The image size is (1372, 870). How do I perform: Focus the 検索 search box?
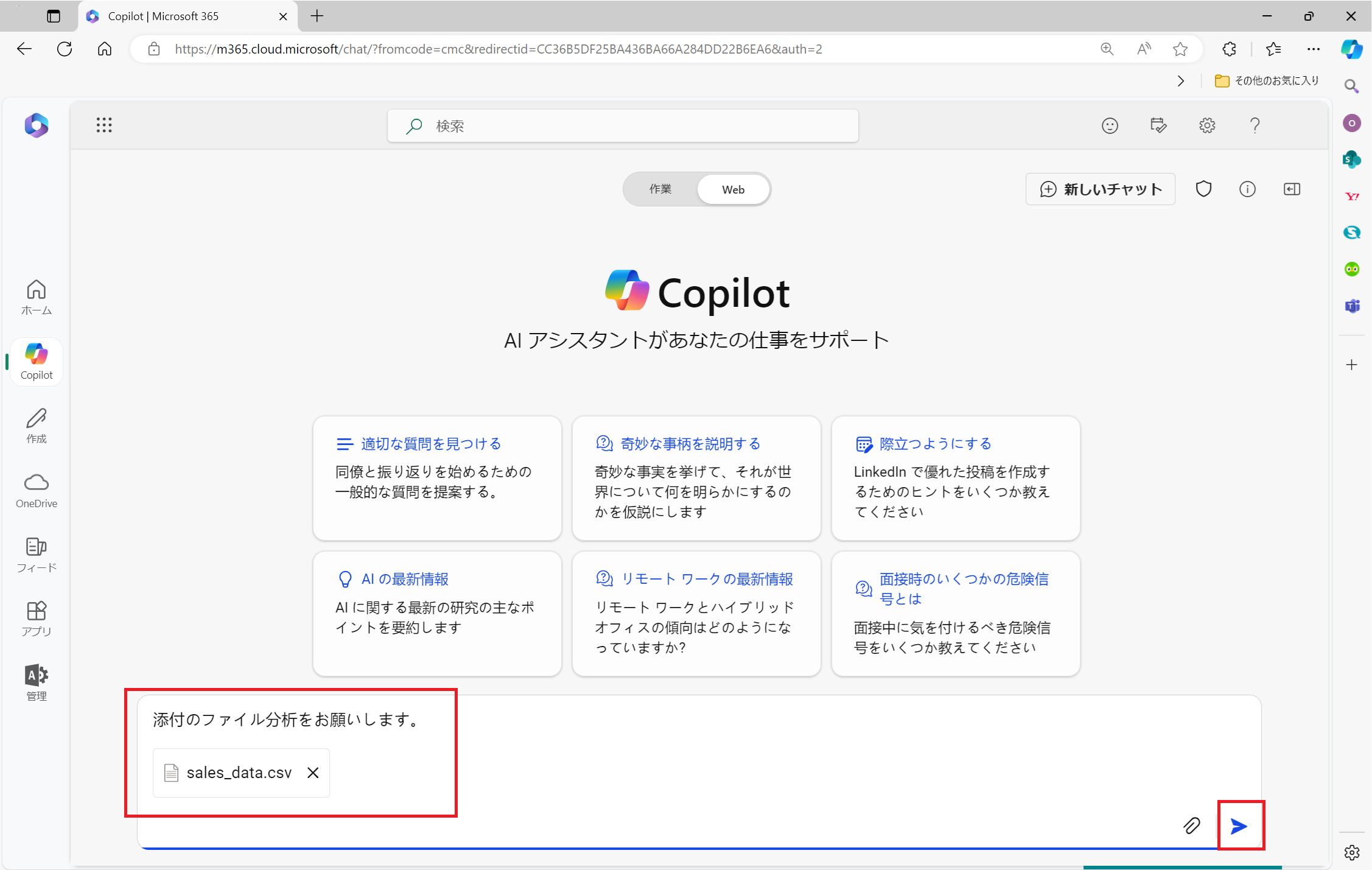tap(623, 126)
